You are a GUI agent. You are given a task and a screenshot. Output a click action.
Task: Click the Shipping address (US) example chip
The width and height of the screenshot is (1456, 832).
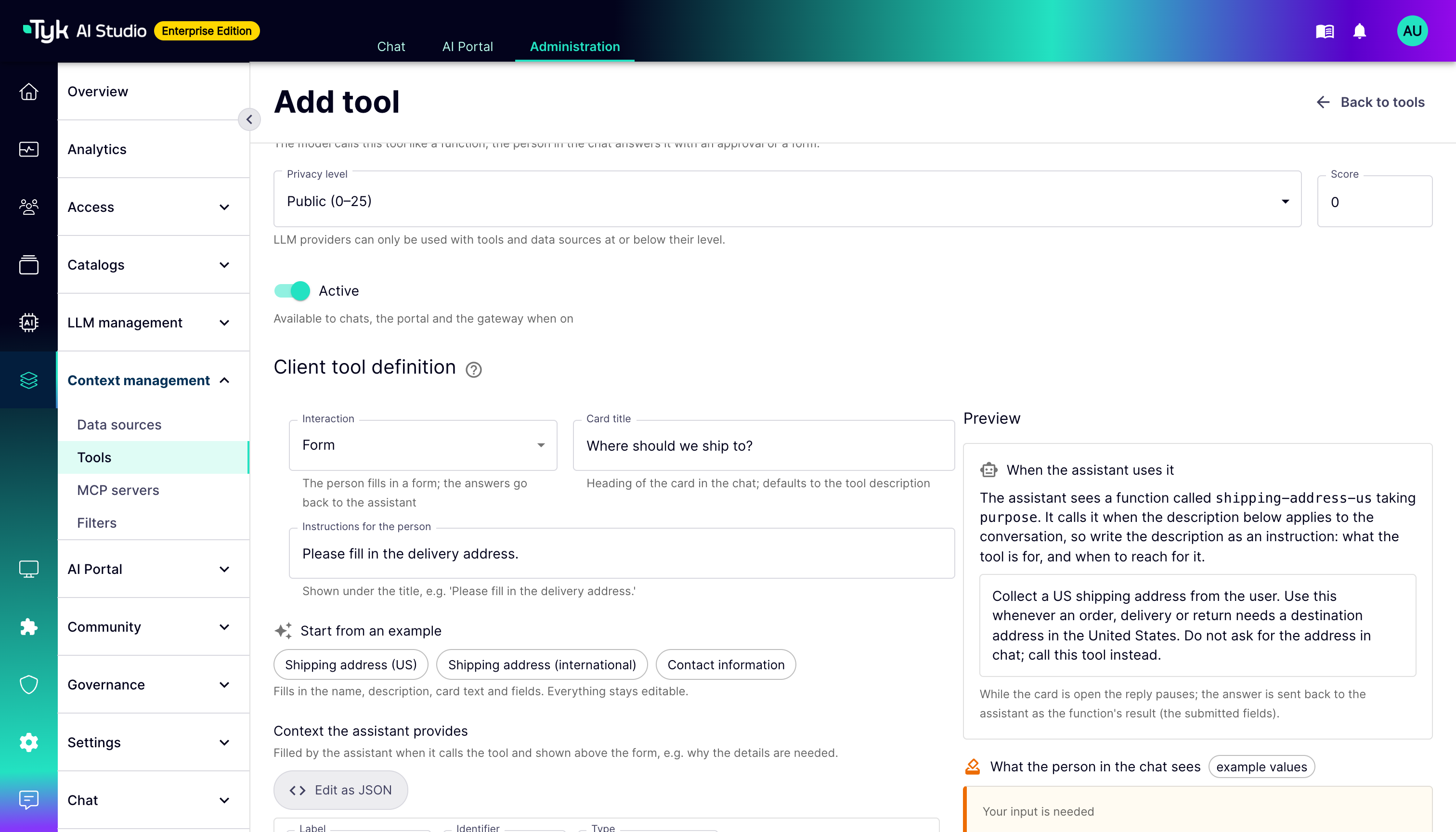[x=351, y=664]
